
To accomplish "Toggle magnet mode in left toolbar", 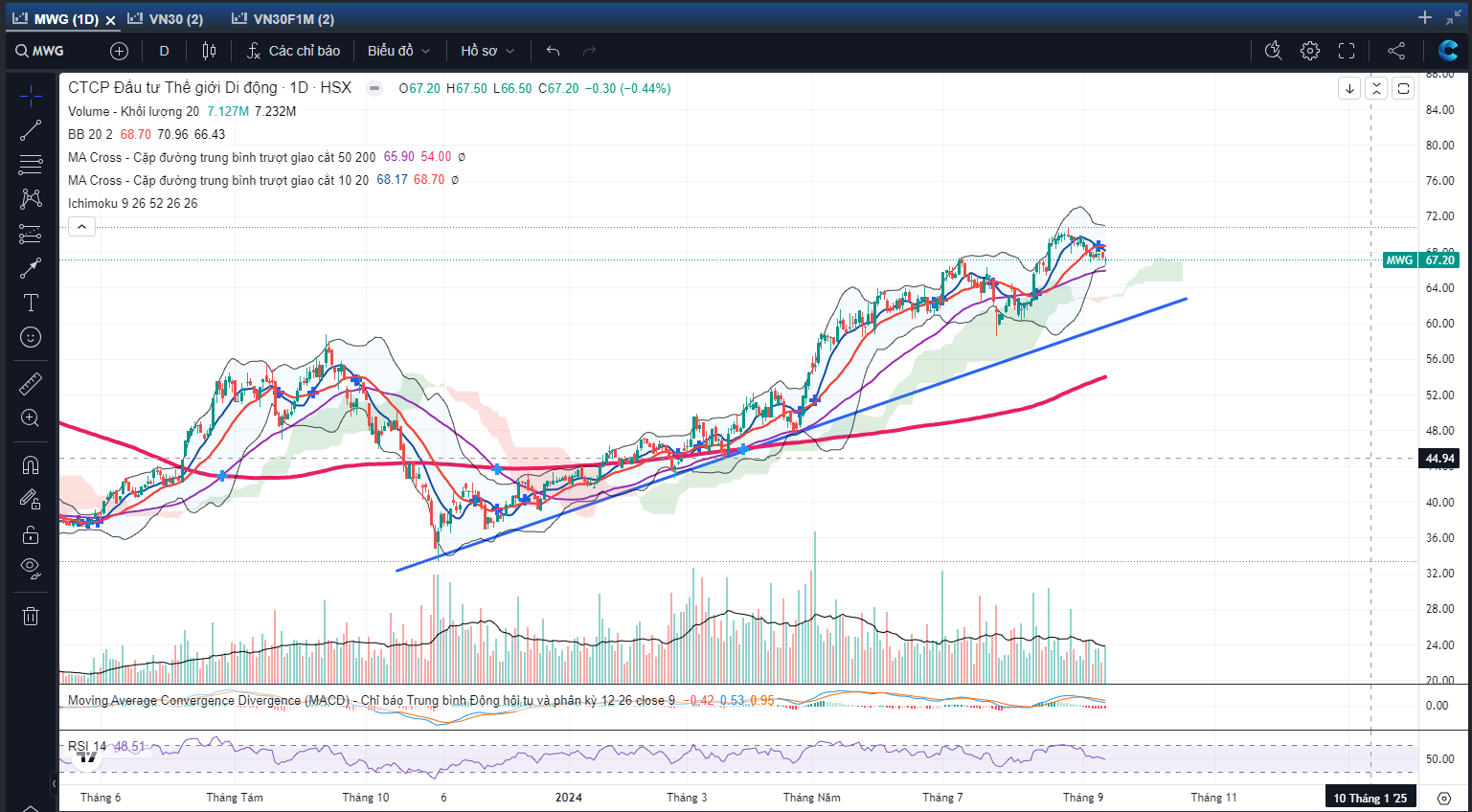I will click(31, 465).
